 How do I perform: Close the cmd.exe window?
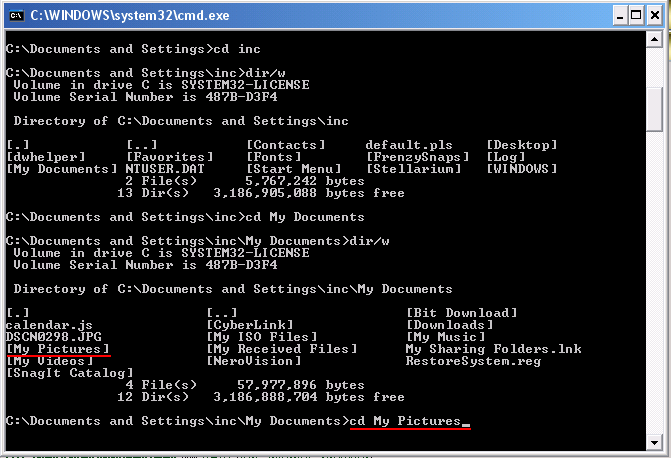tap(655, 16)
